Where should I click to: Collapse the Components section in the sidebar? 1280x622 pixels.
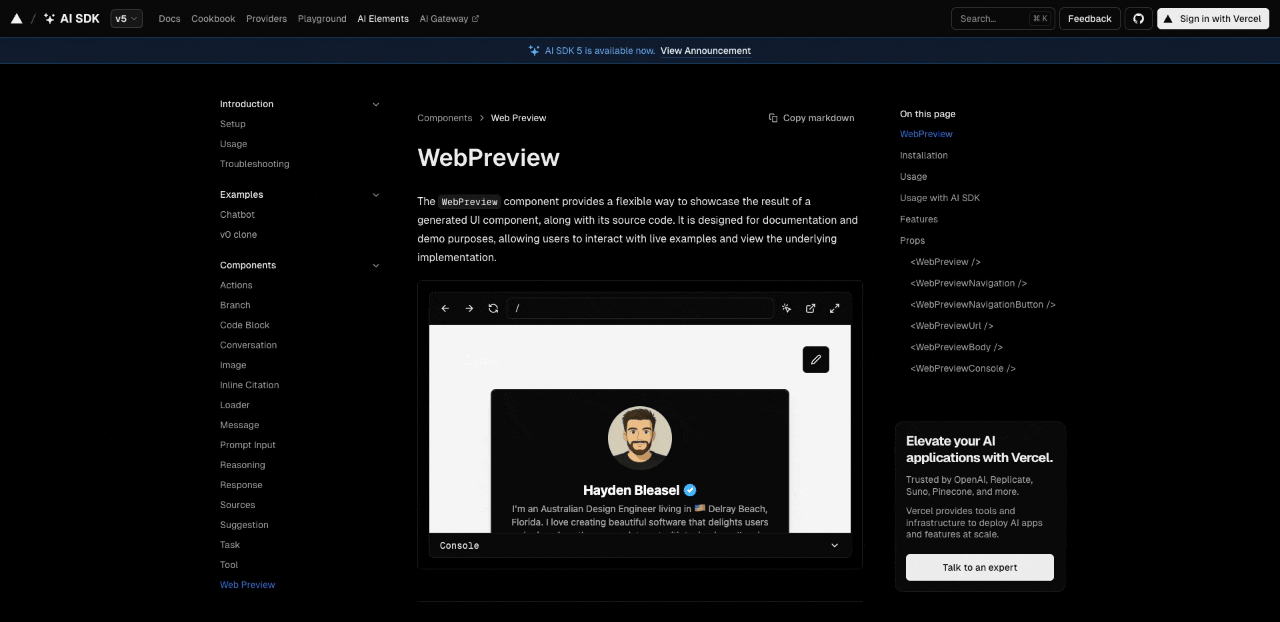pos(375,265)
